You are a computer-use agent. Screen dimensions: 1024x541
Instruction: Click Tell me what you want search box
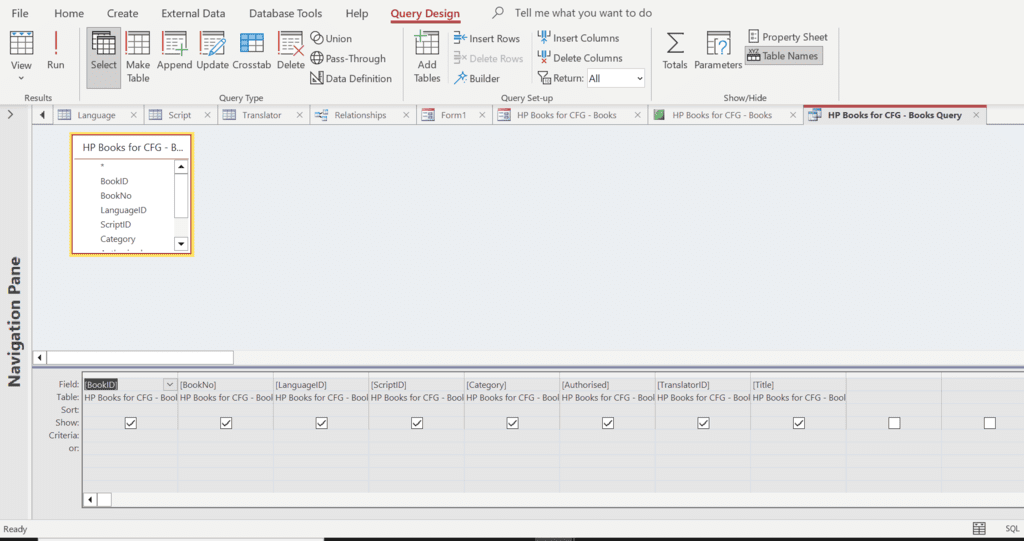click(583, 13)
